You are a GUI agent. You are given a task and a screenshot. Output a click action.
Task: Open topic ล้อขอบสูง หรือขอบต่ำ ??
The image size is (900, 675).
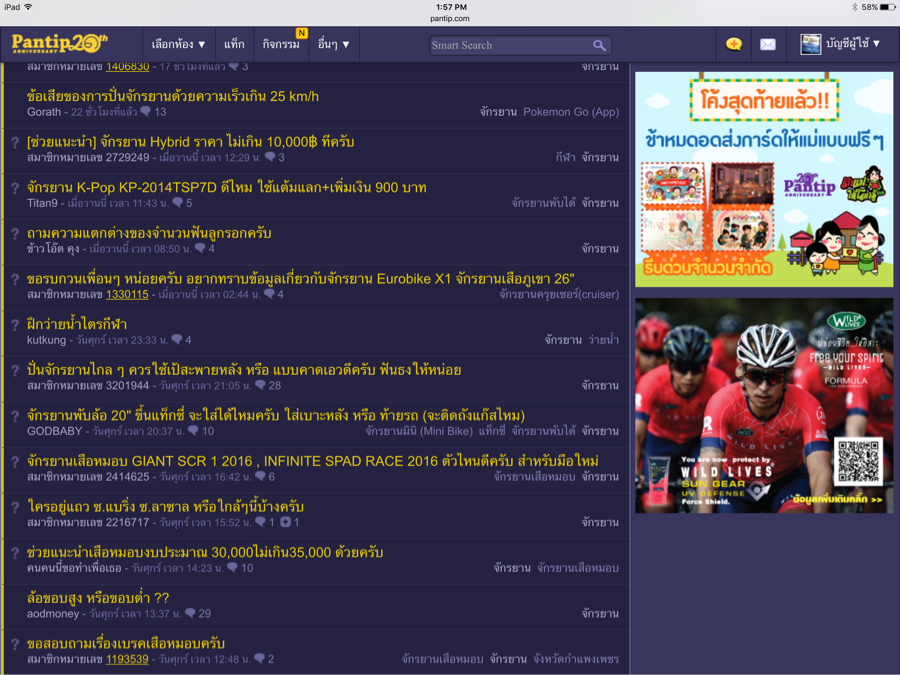click(98, 598)
